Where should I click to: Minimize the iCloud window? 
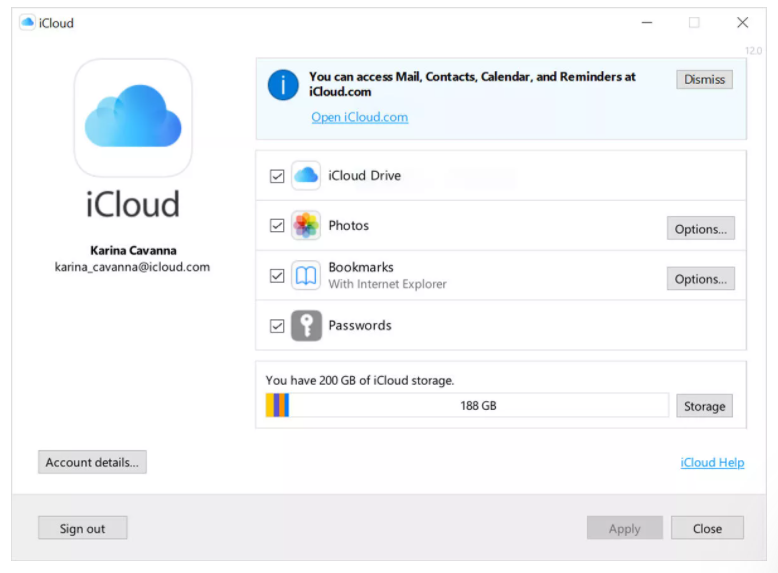647,23
